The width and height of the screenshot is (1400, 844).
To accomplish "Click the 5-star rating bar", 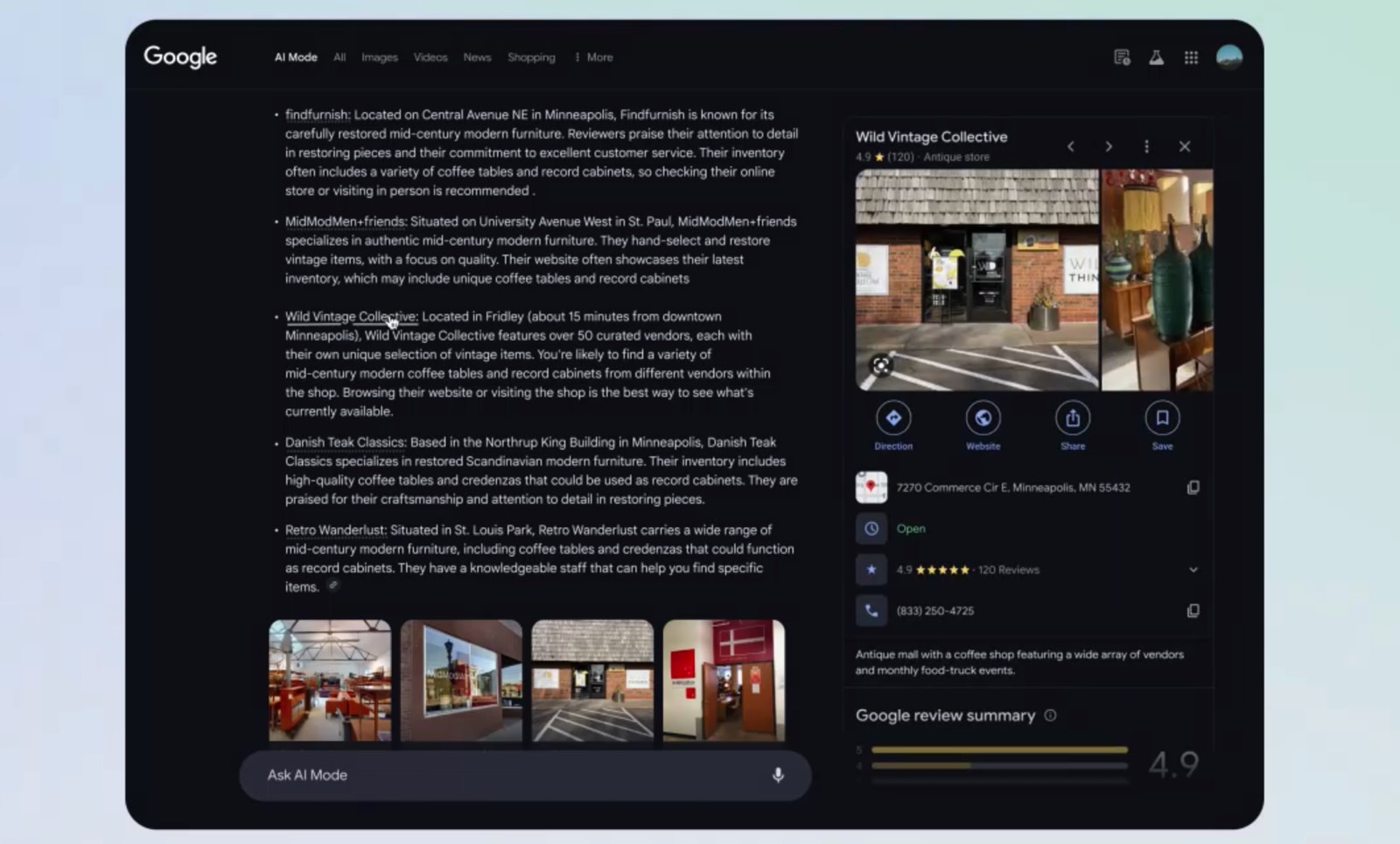I will coord(999,750).
